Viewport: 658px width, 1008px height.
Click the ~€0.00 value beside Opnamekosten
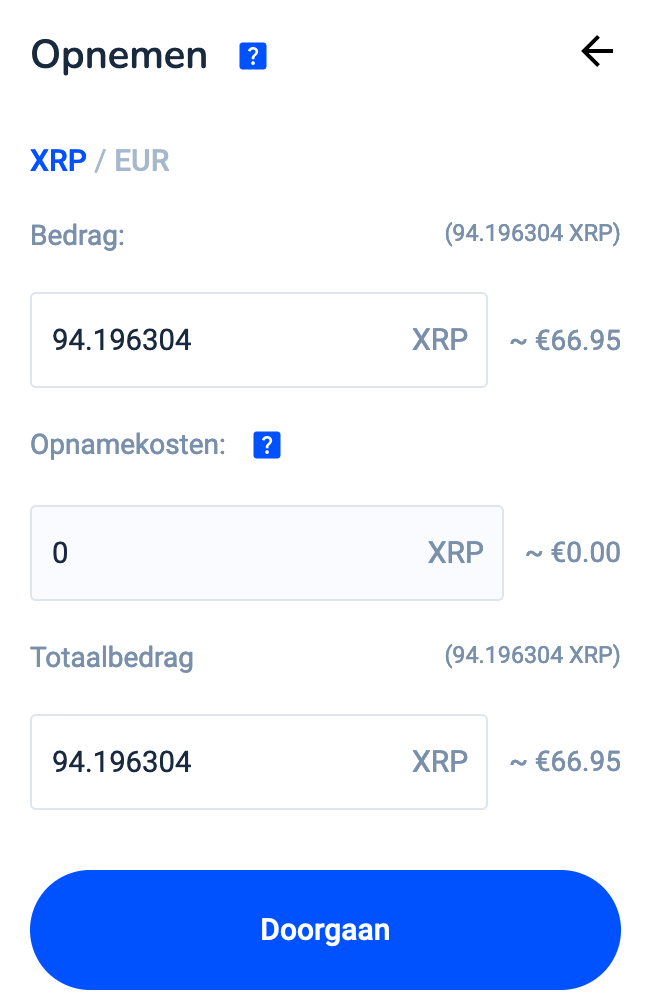point(572,553)
